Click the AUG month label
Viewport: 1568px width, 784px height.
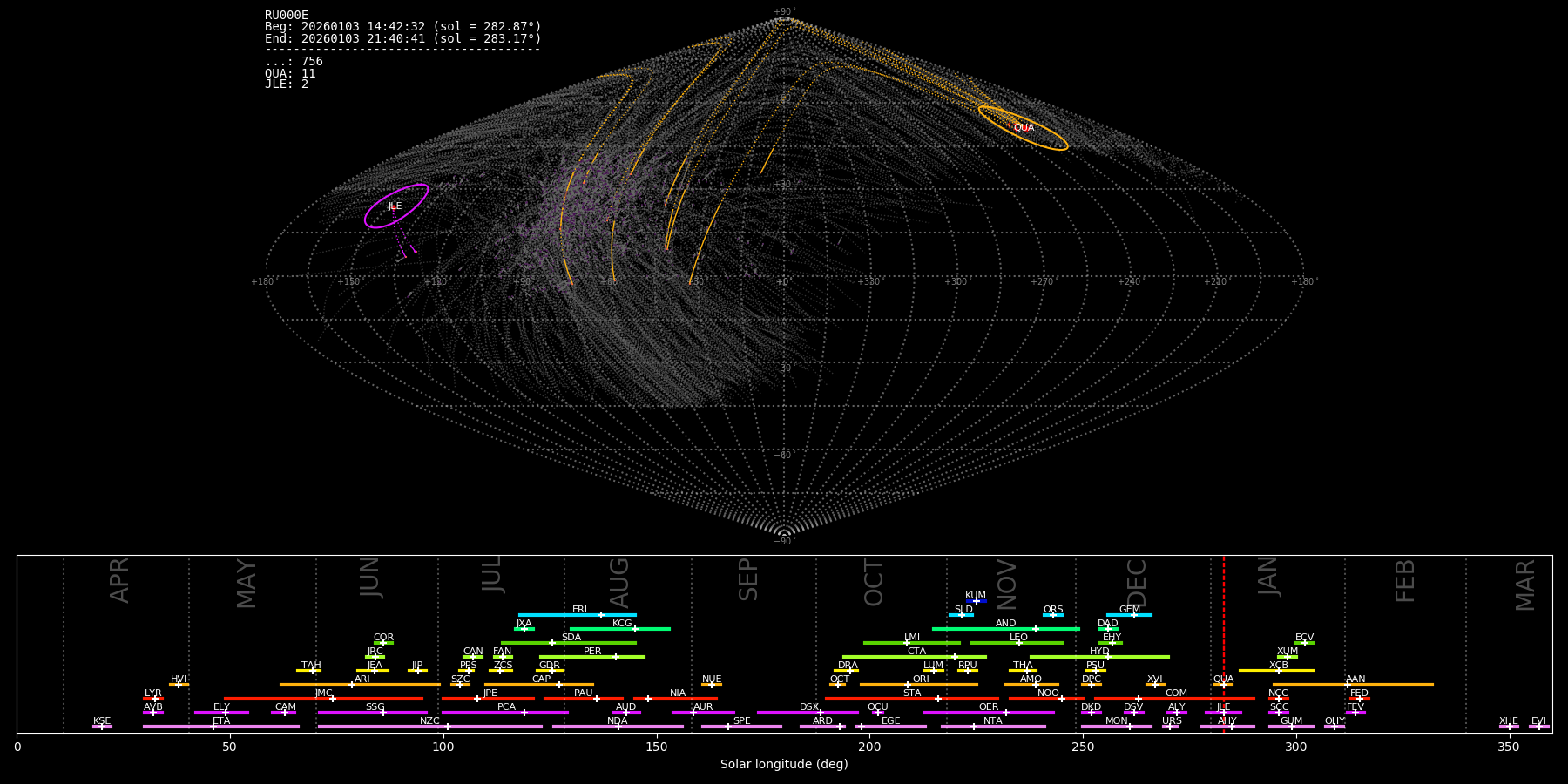tap(619, 583)
